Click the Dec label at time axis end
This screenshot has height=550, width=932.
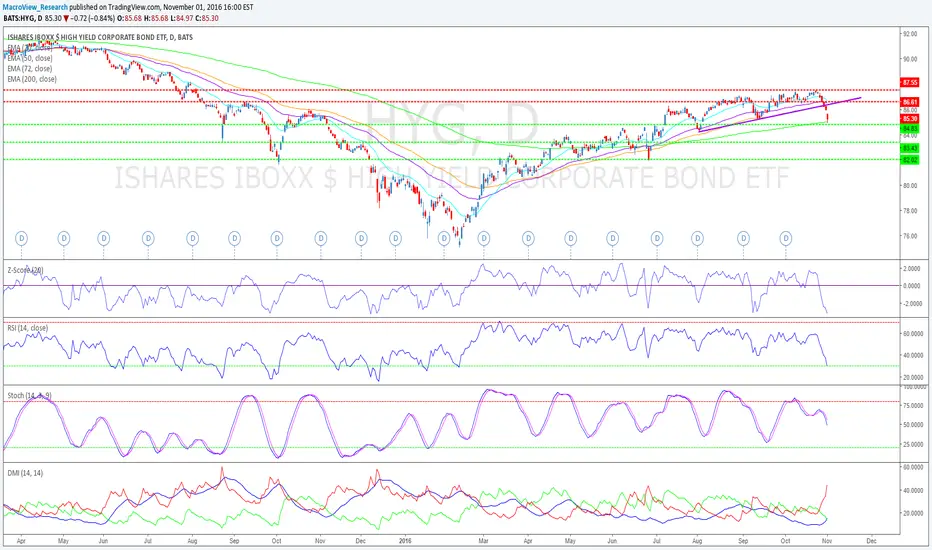click(x=871, y=542)
